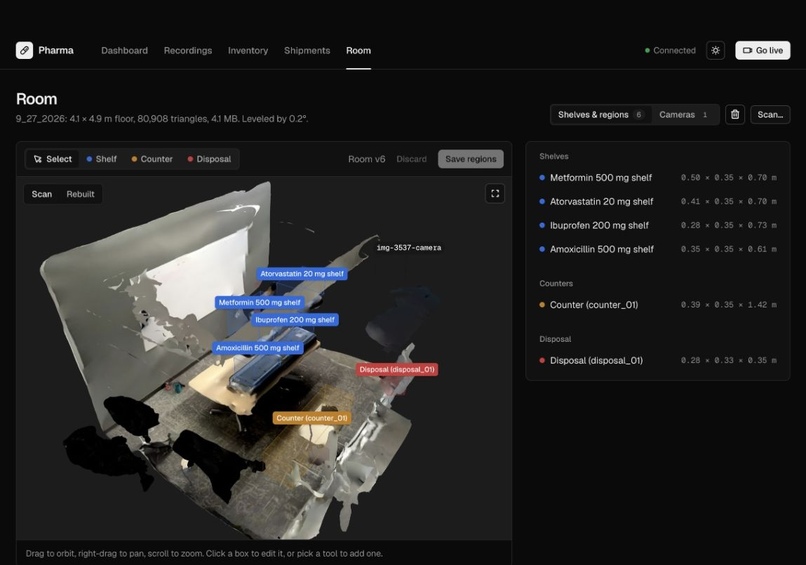
Task: Click Atorvastatin 20 mg shelf label in 3D view
Action: (x=302, y=274)
